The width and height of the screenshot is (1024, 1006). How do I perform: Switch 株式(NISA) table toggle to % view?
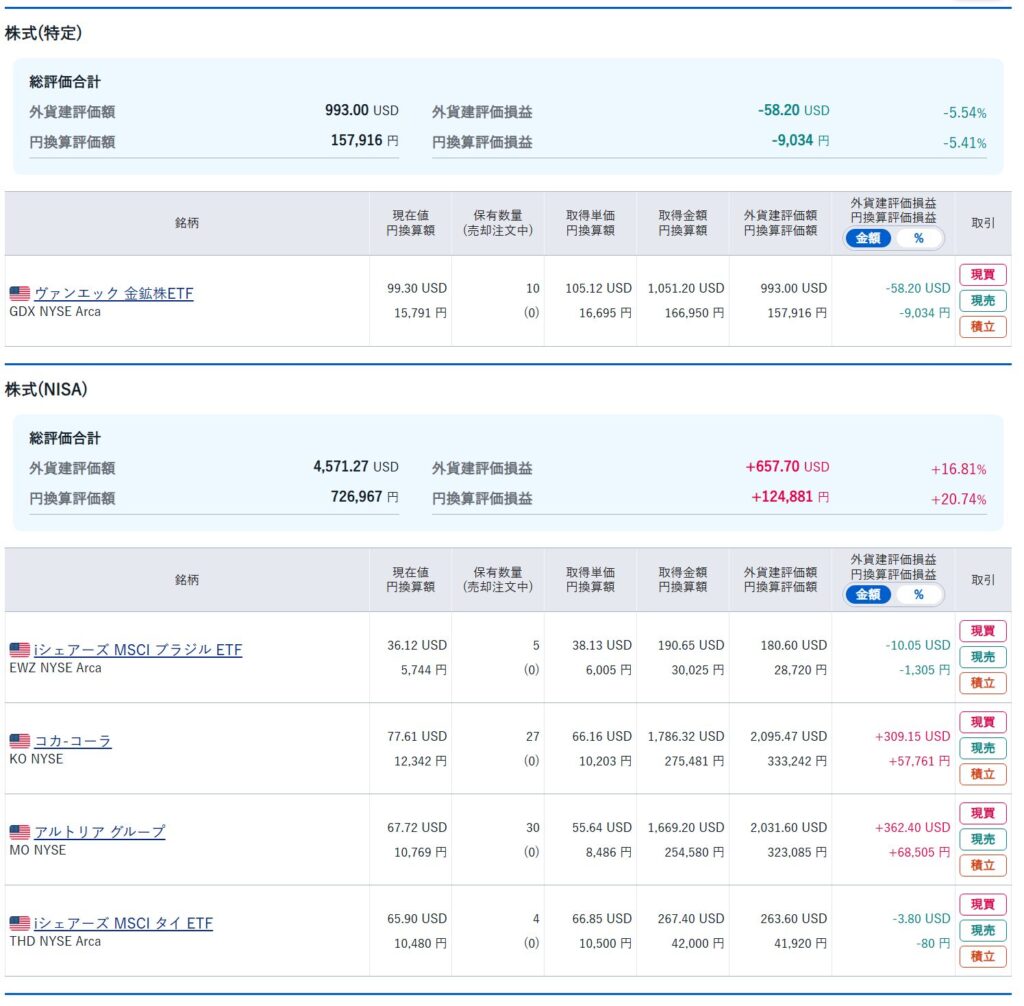(x=918, y=594)
